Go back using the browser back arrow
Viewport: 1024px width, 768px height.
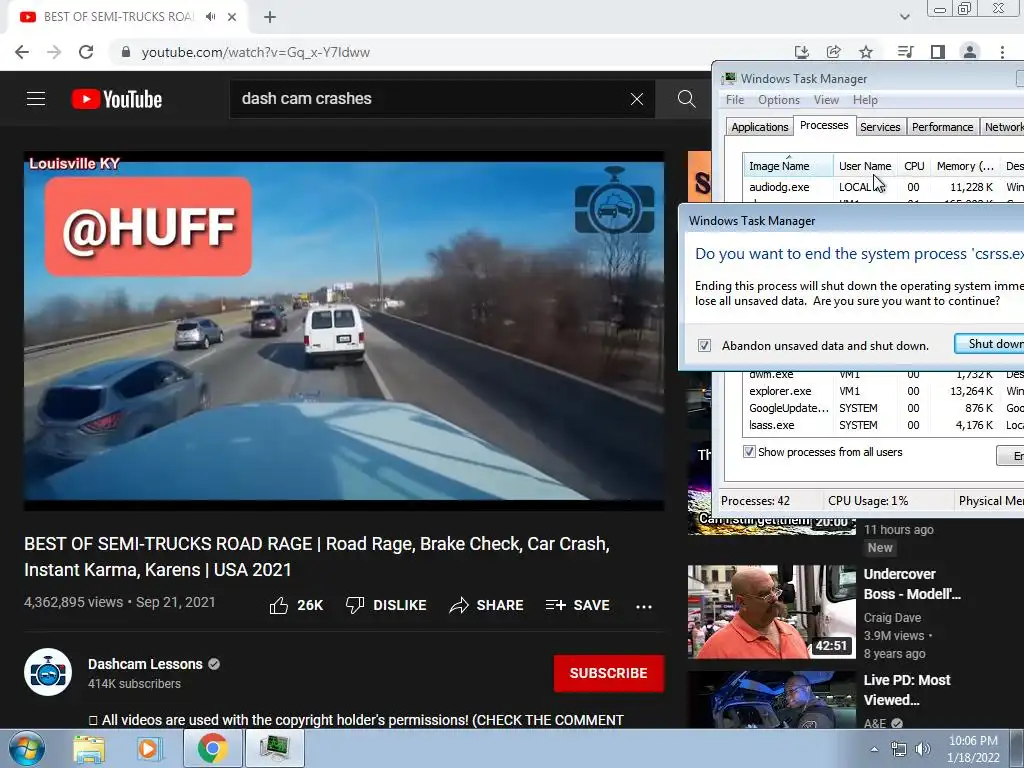point(22,52)
